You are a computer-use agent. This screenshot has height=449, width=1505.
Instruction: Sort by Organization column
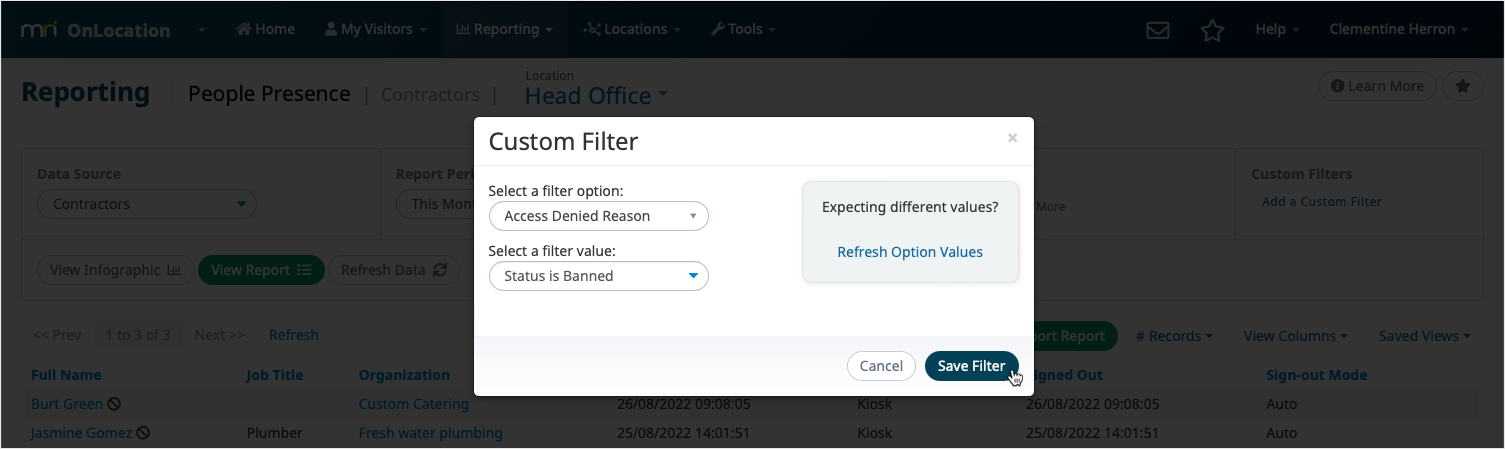[x=404, y=375]
